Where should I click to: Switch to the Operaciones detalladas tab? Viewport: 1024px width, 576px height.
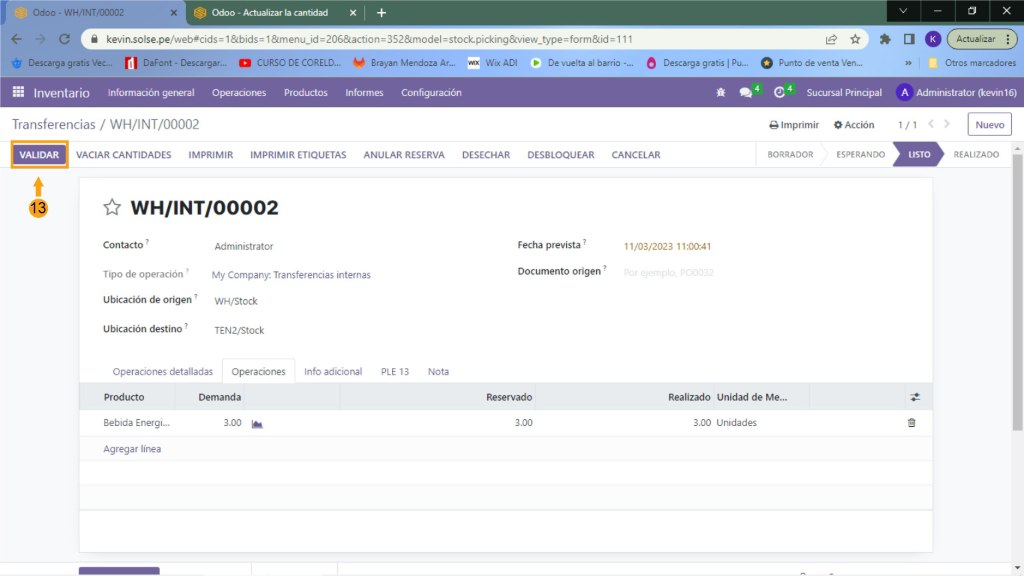[162, 372]
